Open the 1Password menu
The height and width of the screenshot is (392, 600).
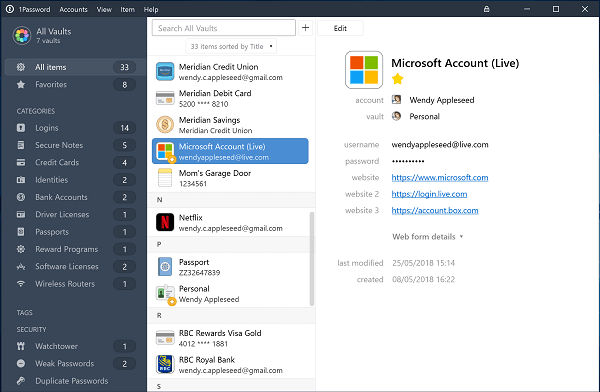(34, 9)
